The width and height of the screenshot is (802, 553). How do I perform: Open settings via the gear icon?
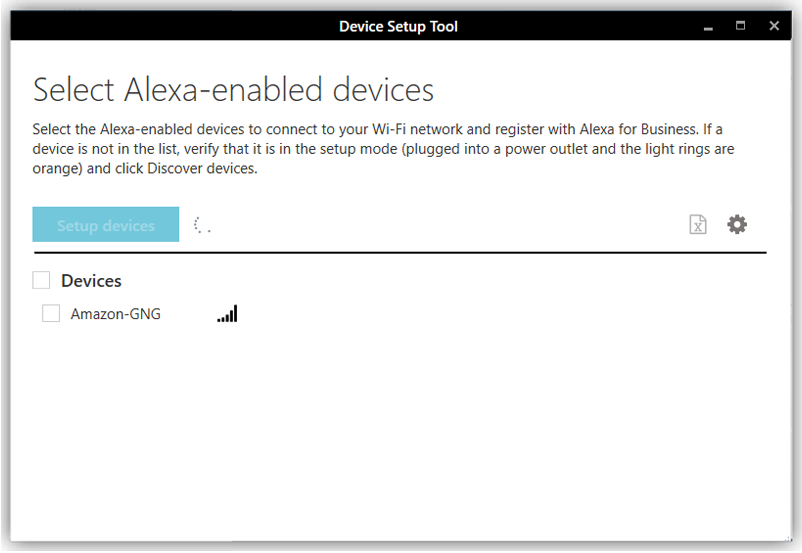pos(737,225)
